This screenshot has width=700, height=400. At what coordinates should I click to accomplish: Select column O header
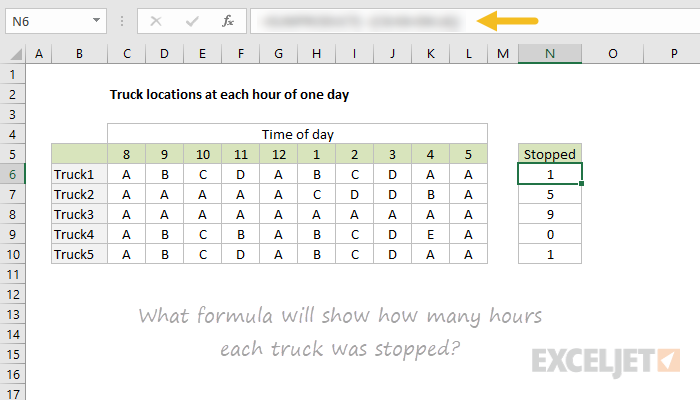[x=612, y=54]
